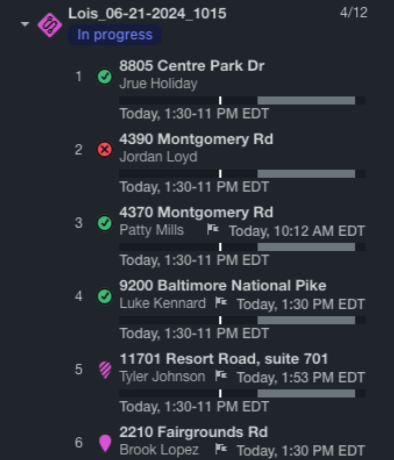Screen dimensions: 394x460
Task: Click time window bar under Jrue Holiday
Action: (242, 100)
